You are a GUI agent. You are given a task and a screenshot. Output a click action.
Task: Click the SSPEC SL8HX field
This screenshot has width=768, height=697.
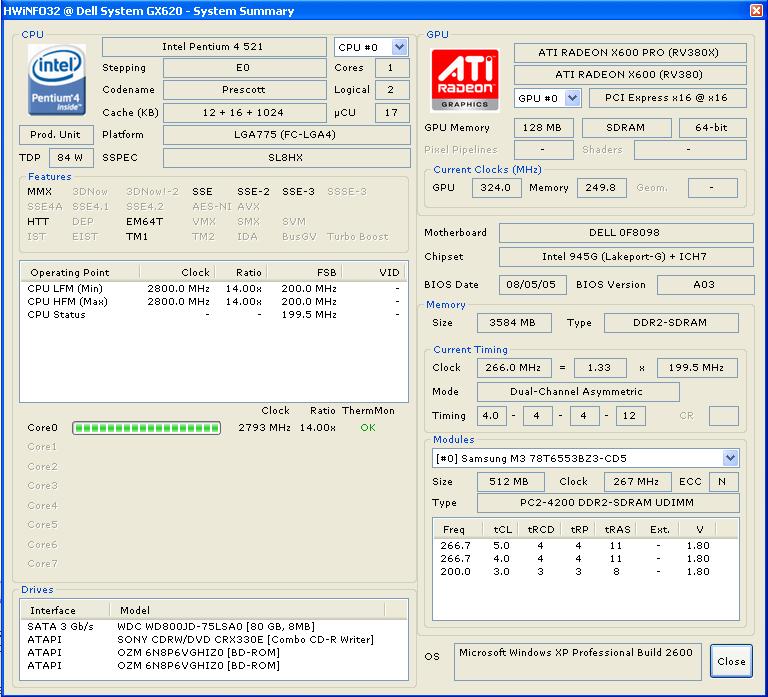pyautogui.click(x=286, y=158)
